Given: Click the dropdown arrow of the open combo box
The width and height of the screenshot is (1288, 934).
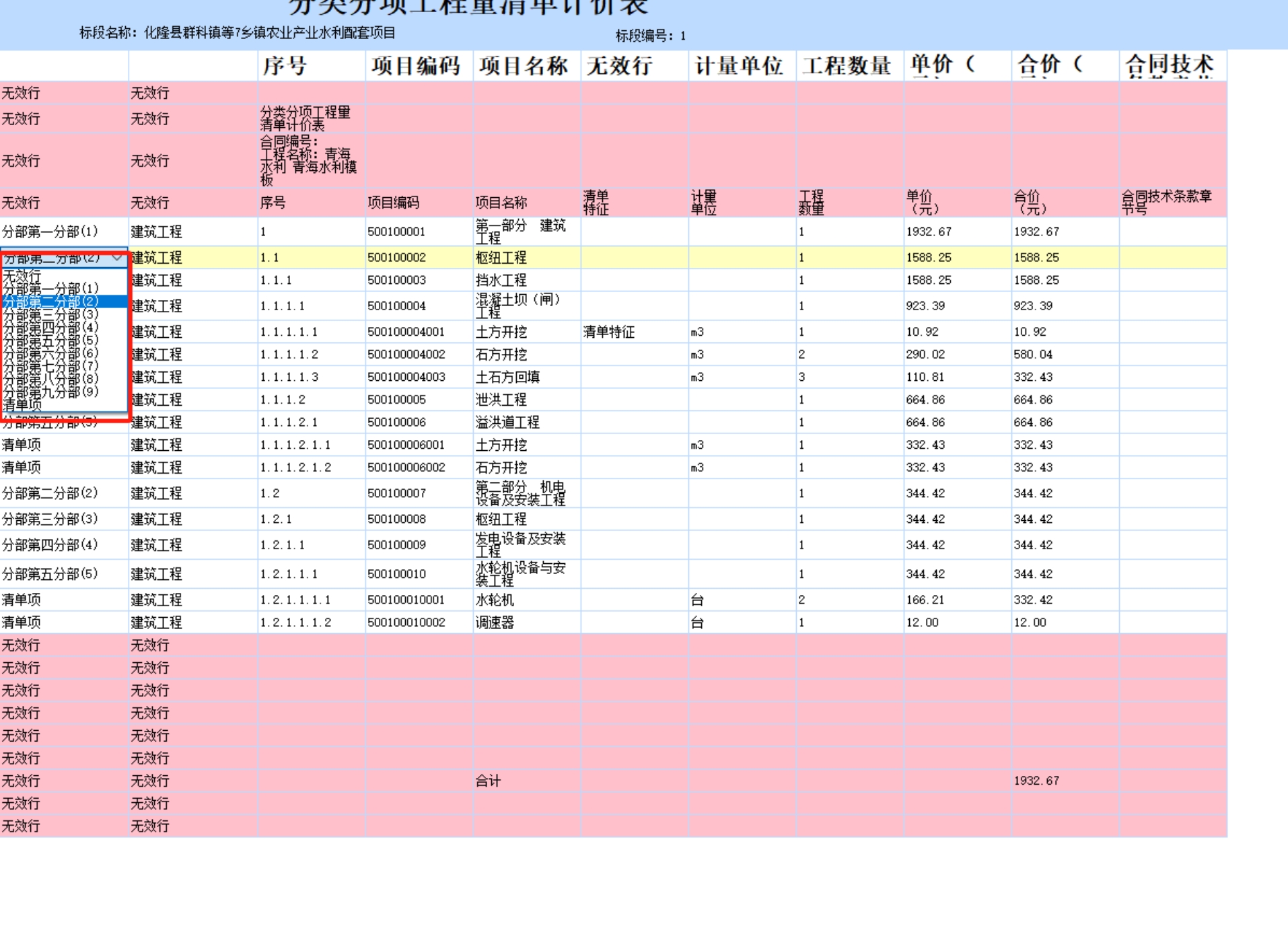Looking at the screenshot, I should click(117, 258).
